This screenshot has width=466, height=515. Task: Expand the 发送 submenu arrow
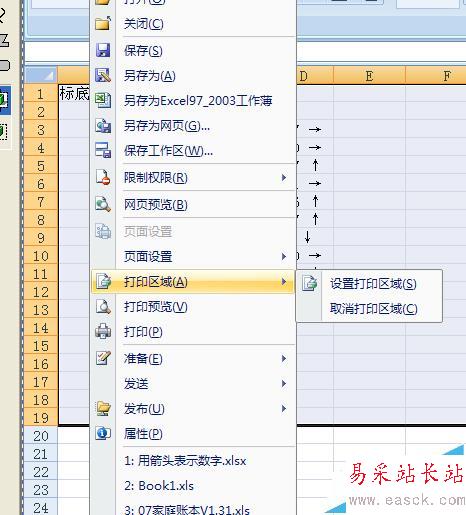[284, 384]
